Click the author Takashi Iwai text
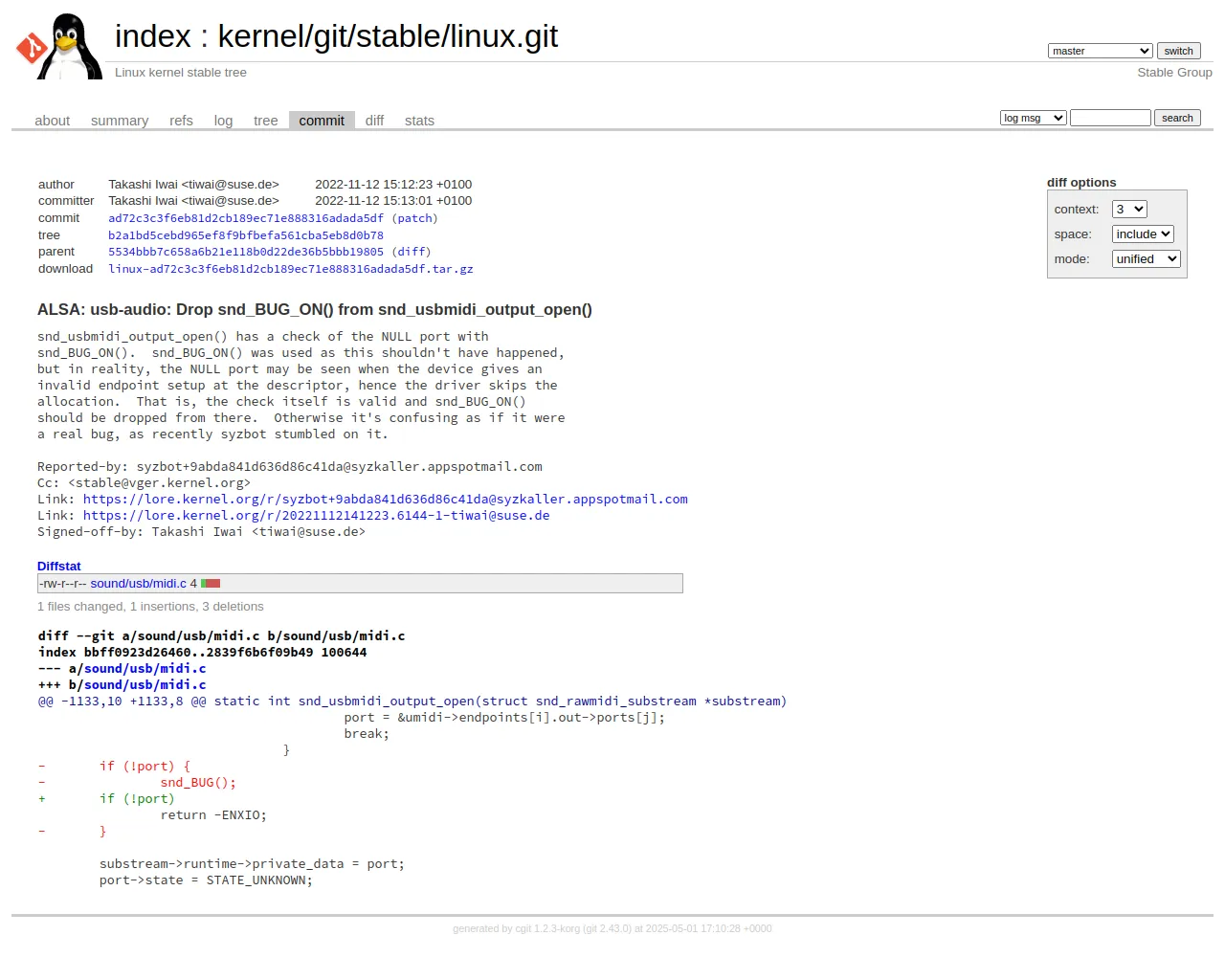1225x980 pixels. click(x=193, y=185)
